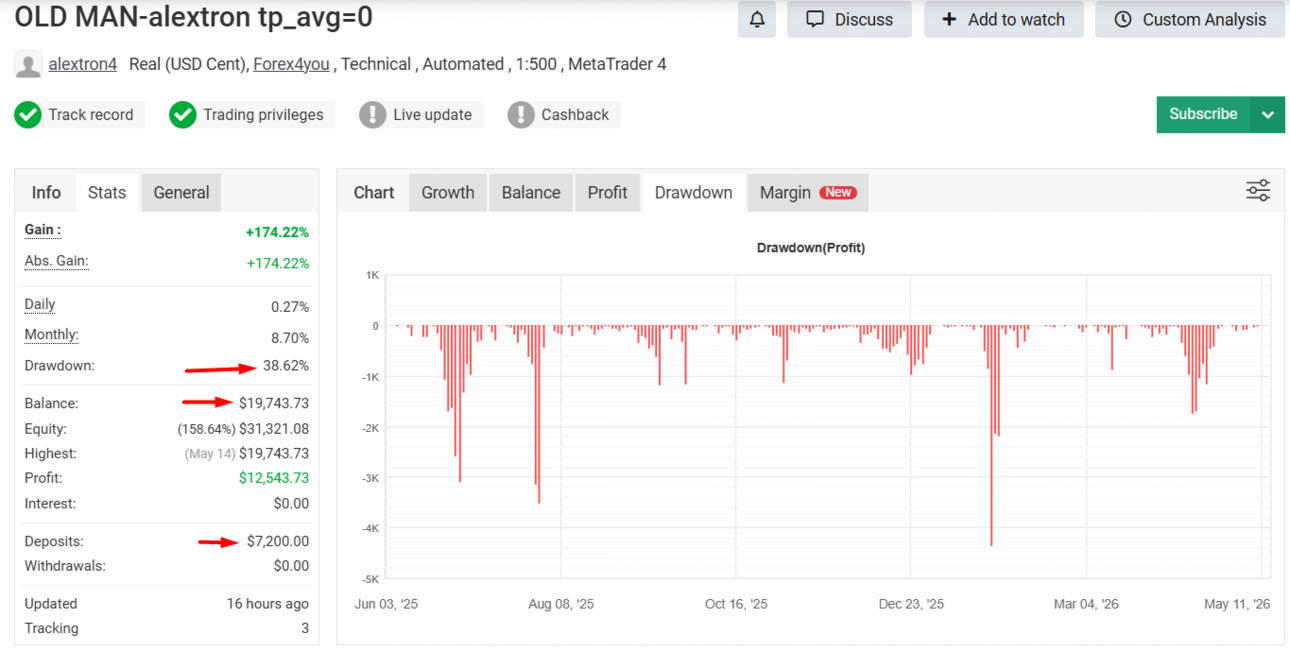Click the '16 hours ago' Updated value
This screenshot has height=652, width=1290.
pyautogui.click(x=268, y=604)
